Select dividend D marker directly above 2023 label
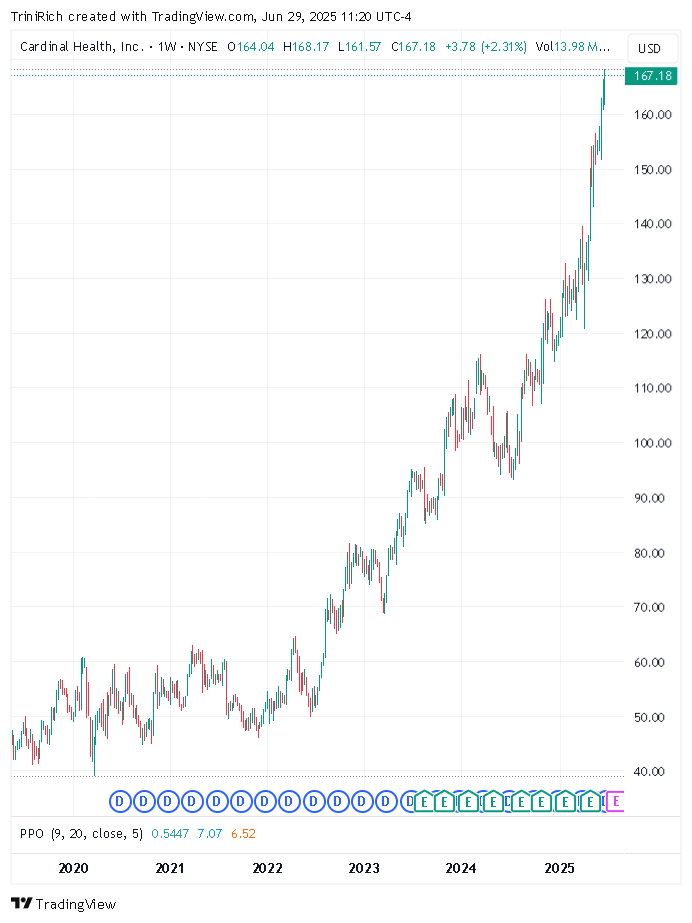Image resolution: width=692 pixels, height=923 pixels. 361,802
